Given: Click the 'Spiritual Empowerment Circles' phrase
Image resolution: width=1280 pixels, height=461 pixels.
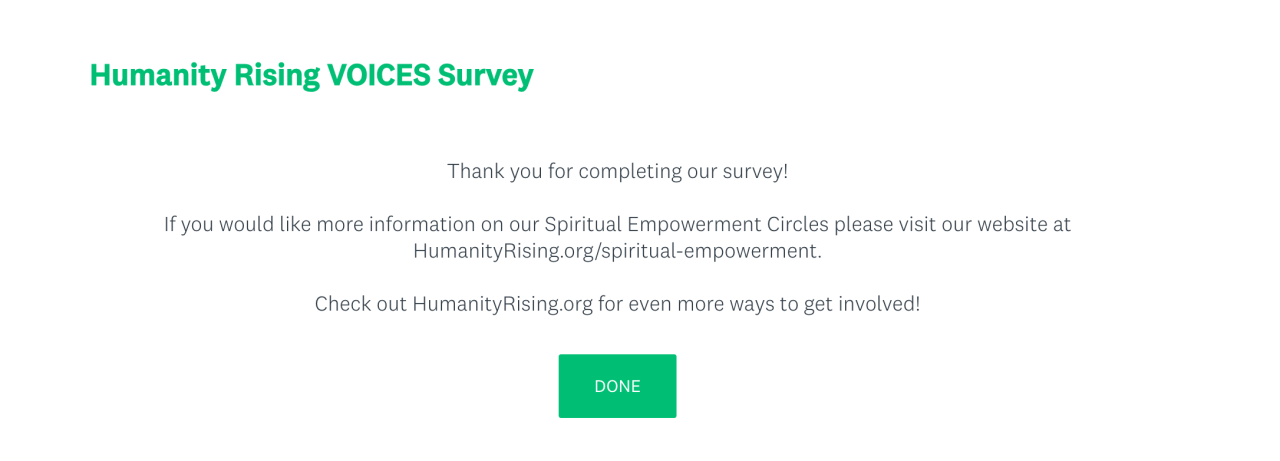Looking at the screenshot, I should pos(686,224).
